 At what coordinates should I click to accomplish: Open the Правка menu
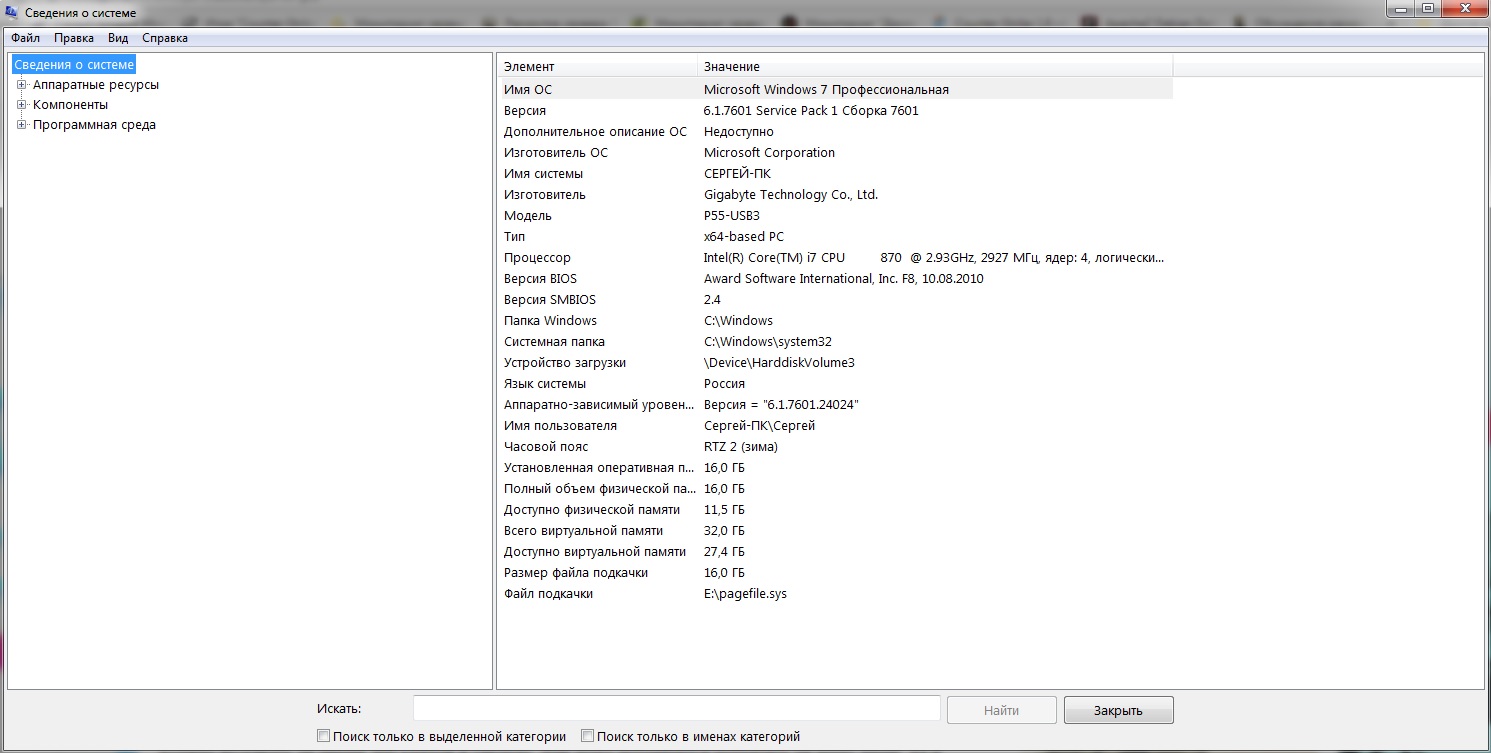(x=74, y=38)
